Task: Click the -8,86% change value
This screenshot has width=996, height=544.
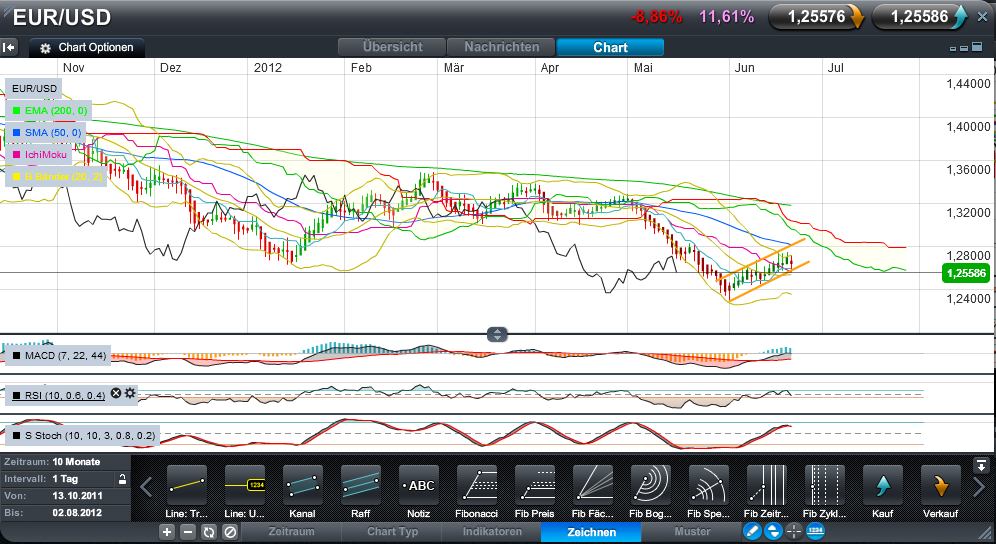Action: point(656,17)
